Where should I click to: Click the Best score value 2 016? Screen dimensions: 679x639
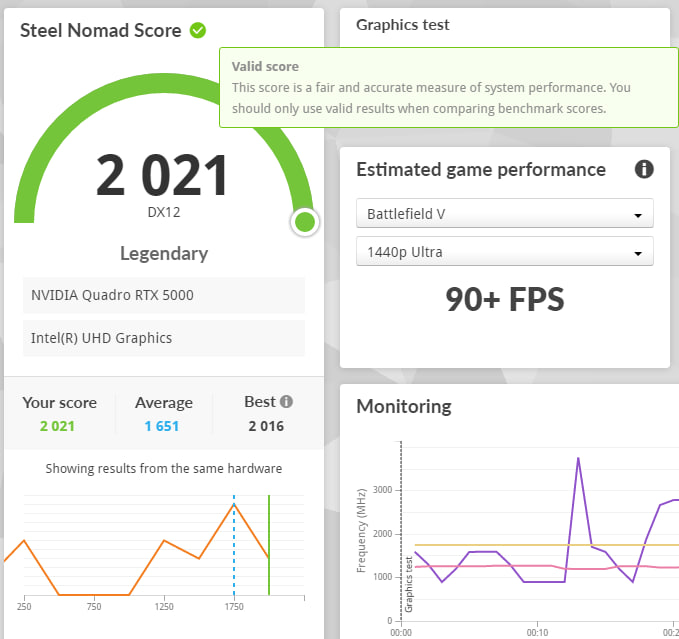[265, 426]
